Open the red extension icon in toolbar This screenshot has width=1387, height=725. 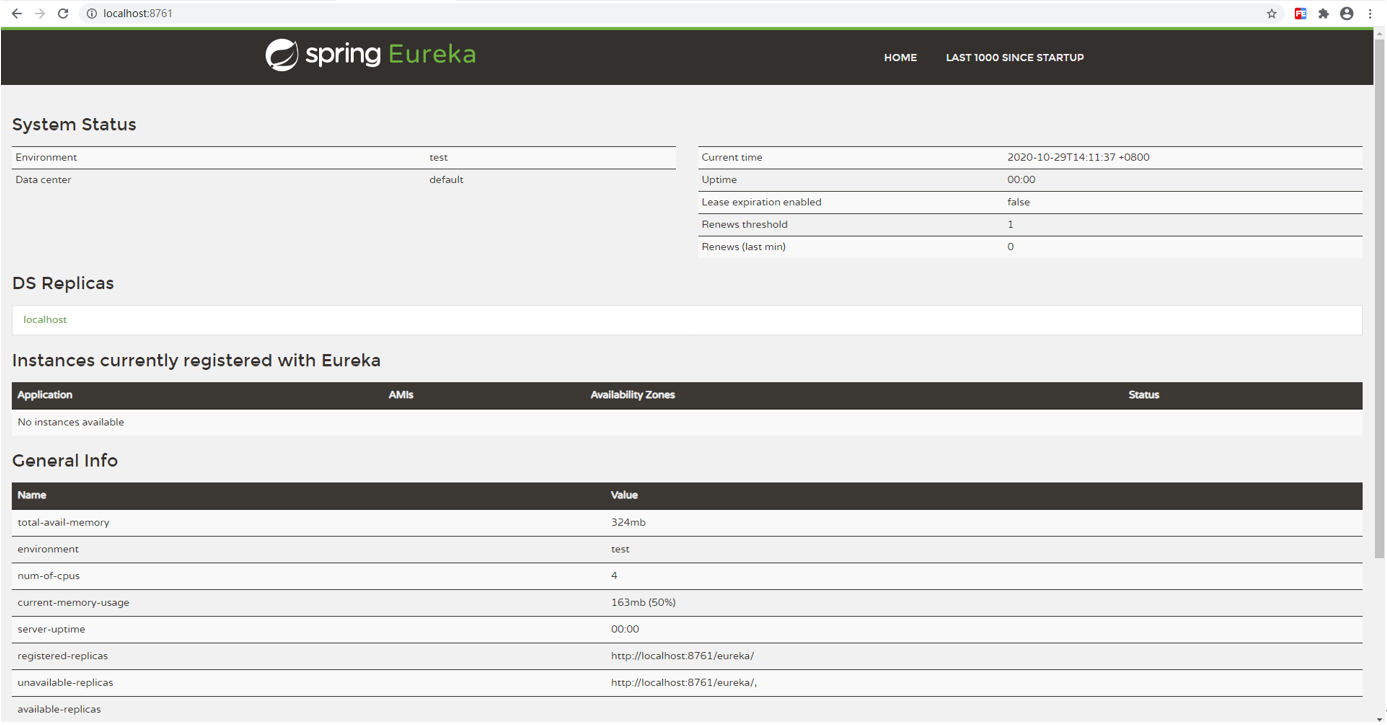(x=1300, y=14)
